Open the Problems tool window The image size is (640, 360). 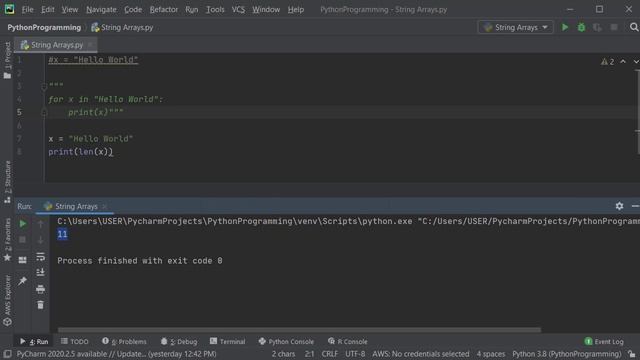coord(124,341)
